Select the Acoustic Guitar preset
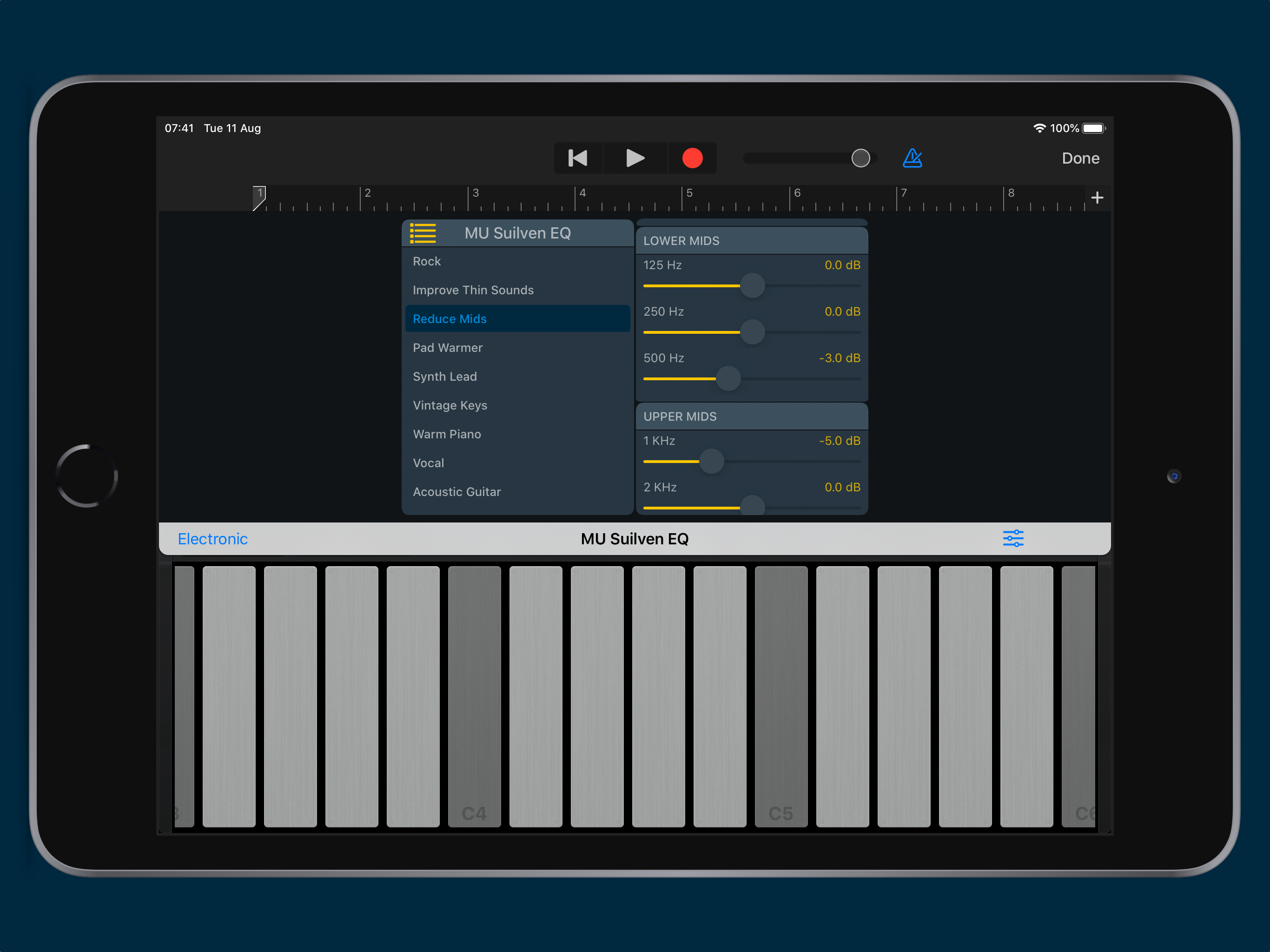This screenshot has height=952, width=1270. coord(456,491)
